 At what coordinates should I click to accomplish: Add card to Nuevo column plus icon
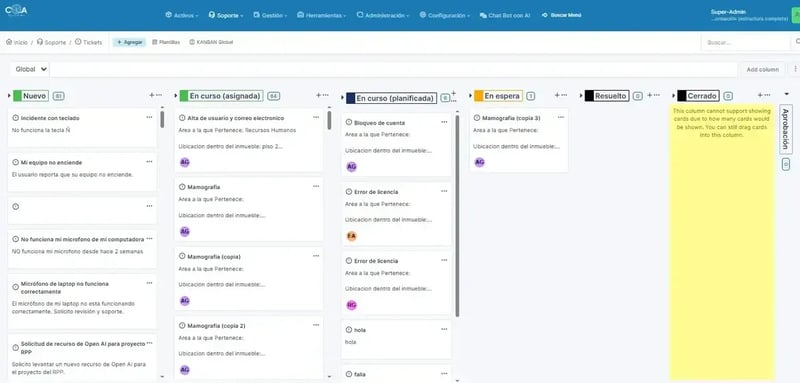[x=152, y=95]
